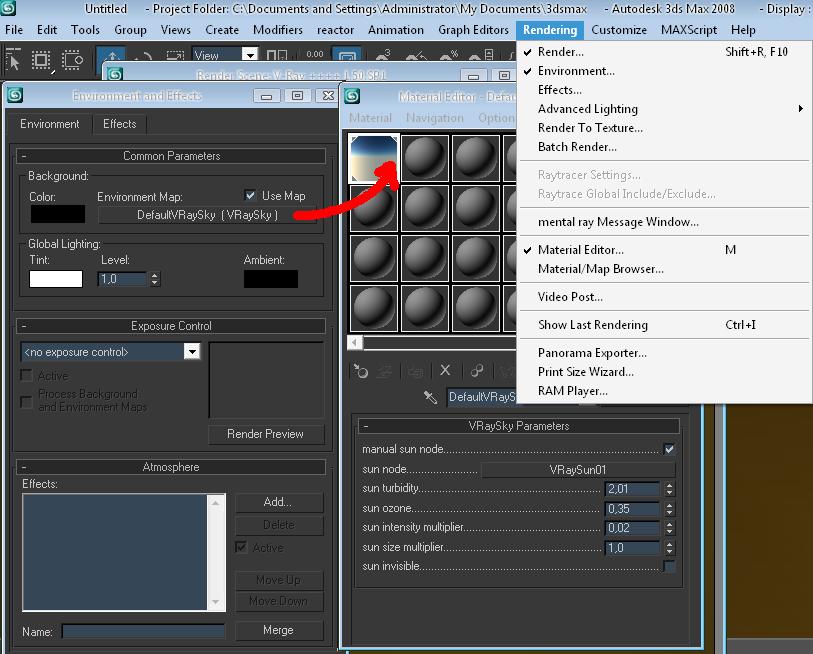Click the Effects list scrollbar down arrow

tap(216, 602)
